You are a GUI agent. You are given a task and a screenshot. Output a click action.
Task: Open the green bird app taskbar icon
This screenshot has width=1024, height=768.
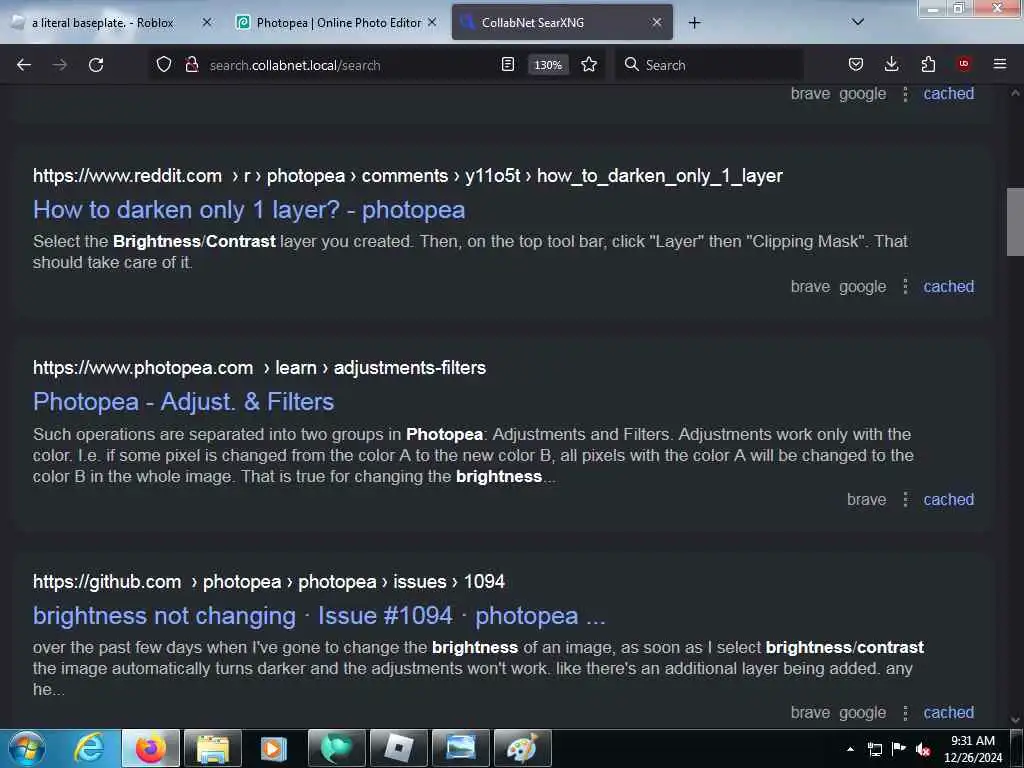click(x=337, y=748)
